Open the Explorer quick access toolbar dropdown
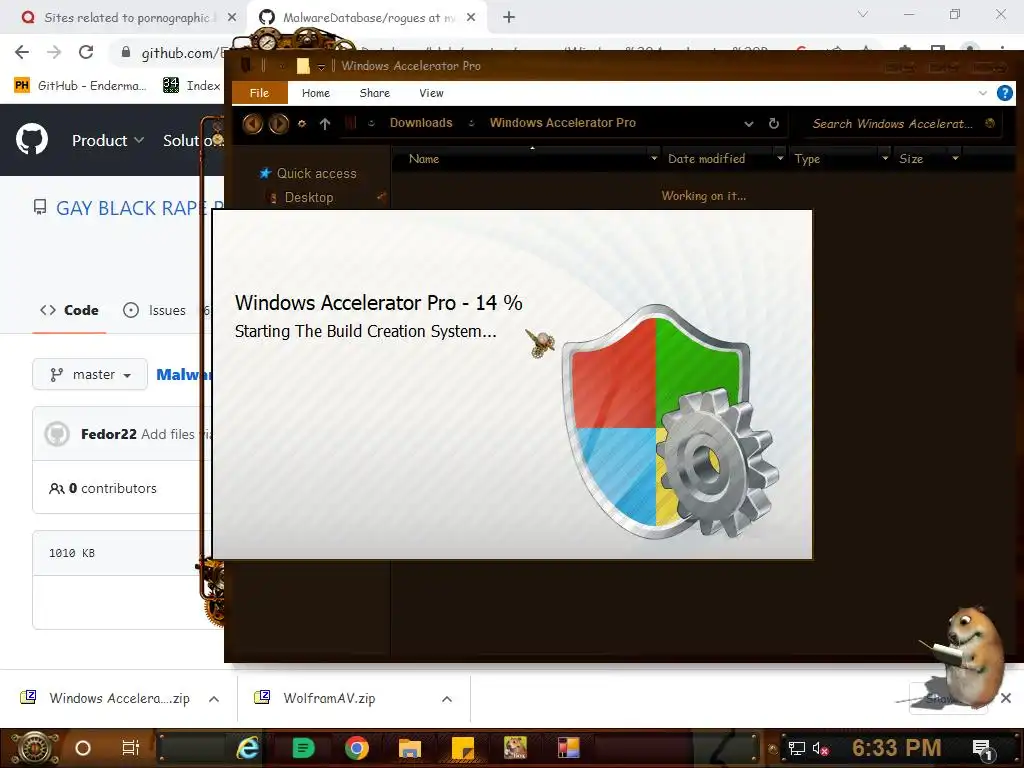Viewport: 1024px width, 768px height. [321, 67]
